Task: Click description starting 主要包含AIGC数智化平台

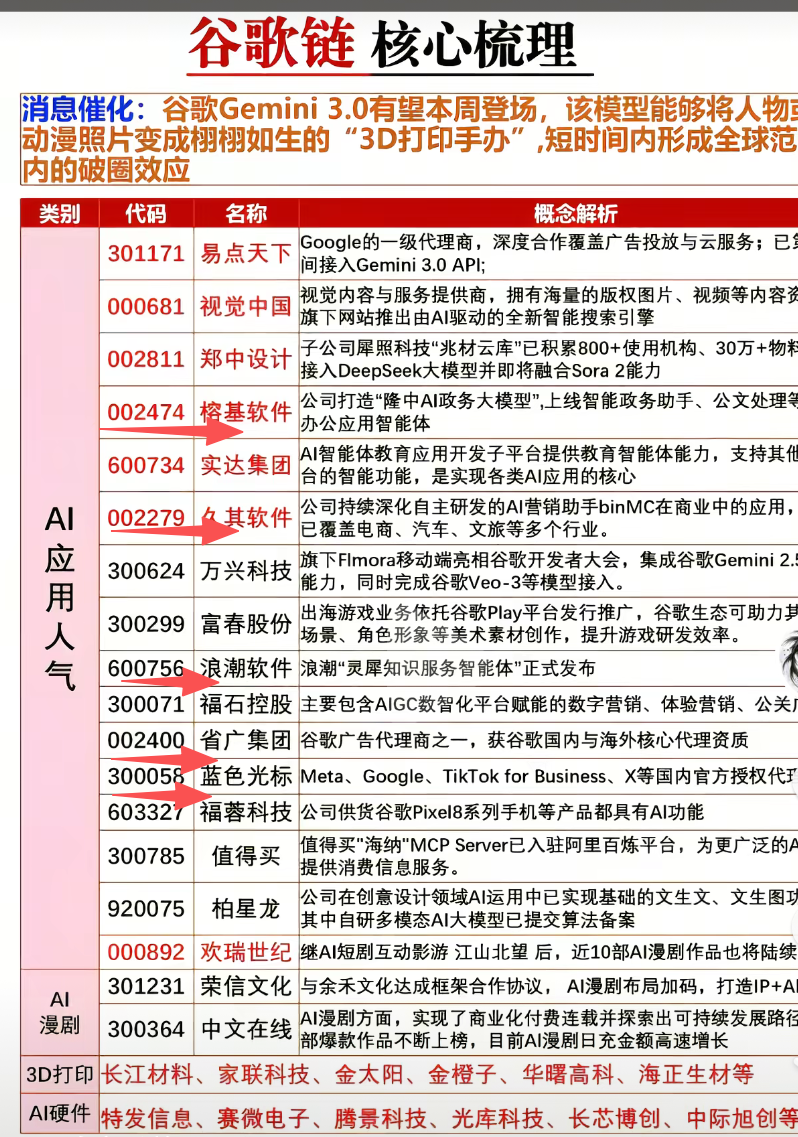Action: (549, 704)
